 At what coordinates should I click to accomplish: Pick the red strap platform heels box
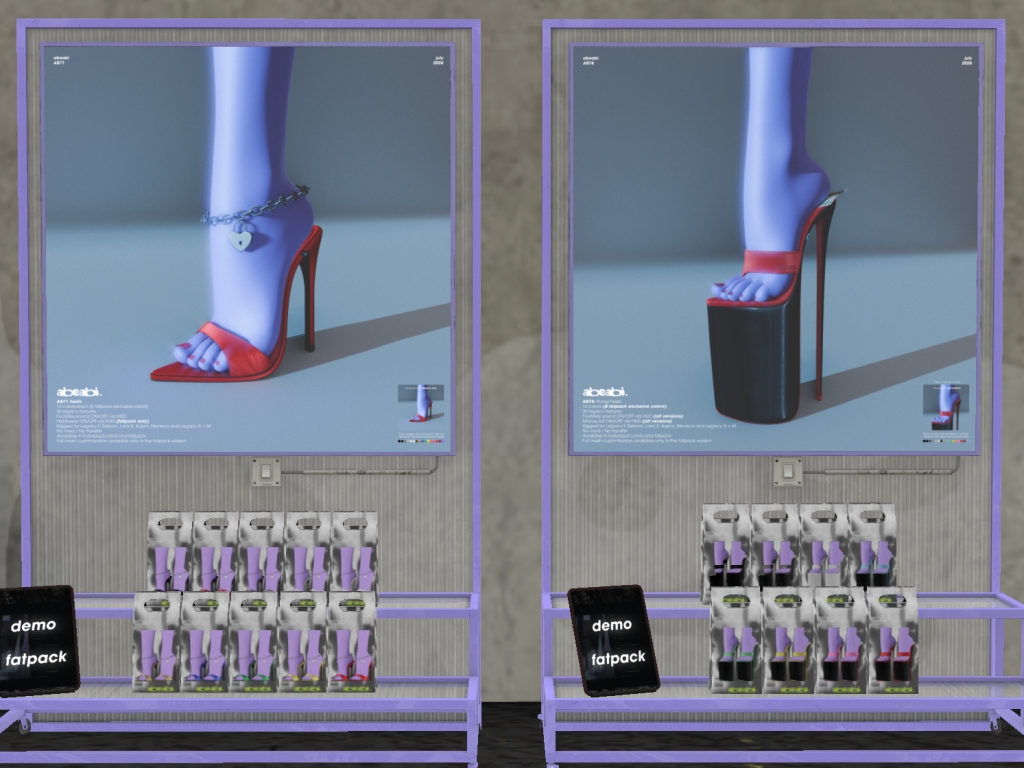(893, 640)
